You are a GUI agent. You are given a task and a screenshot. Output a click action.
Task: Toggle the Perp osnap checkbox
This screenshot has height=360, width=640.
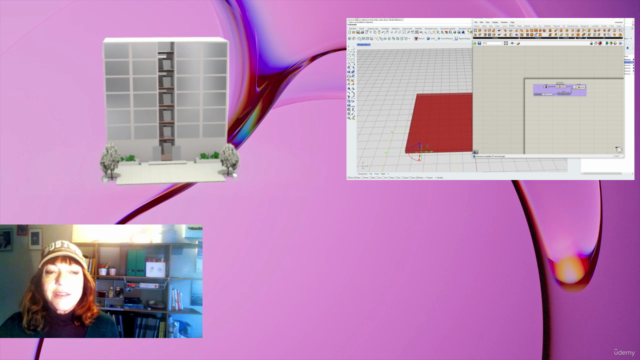[389, 178]
